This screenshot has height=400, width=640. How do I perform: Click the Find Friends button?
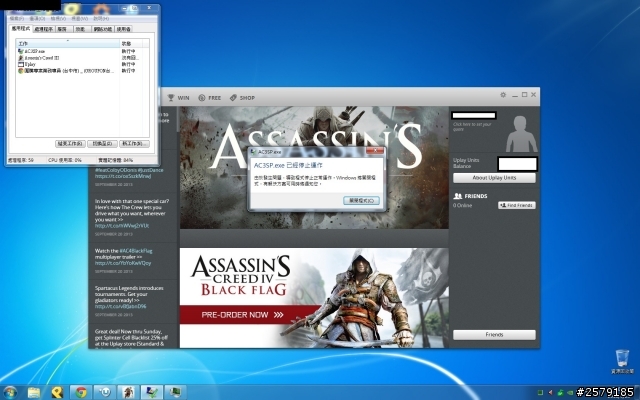tap(517, 205)
